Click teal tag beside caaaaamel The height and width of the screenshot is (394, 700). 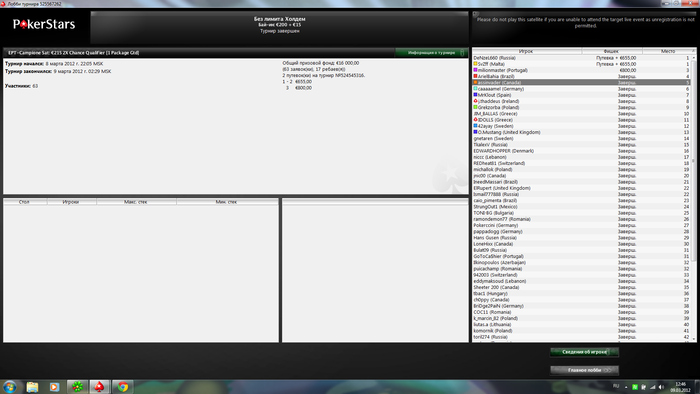475,89
